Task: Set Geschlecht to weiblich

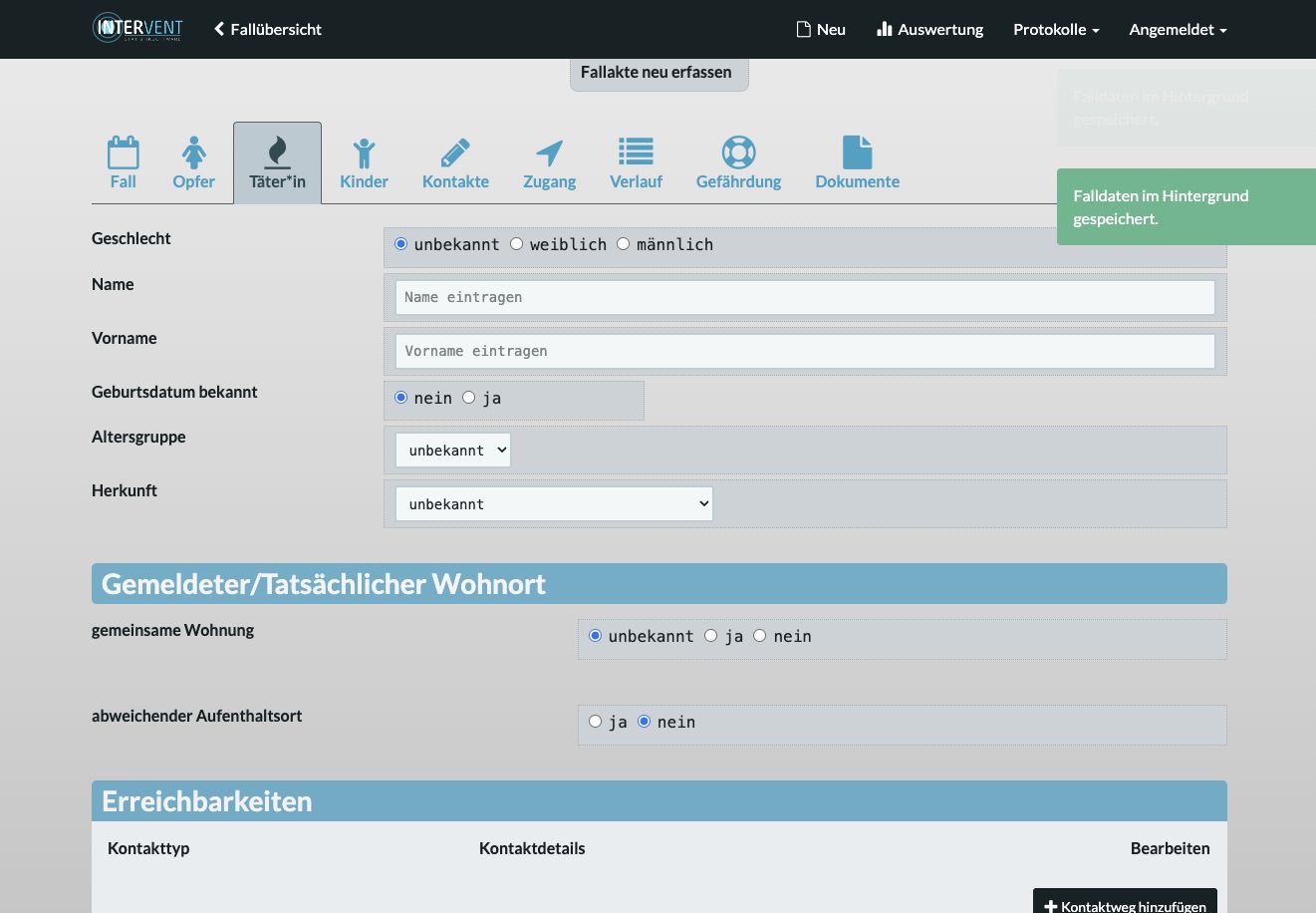Action: point(517,244)
